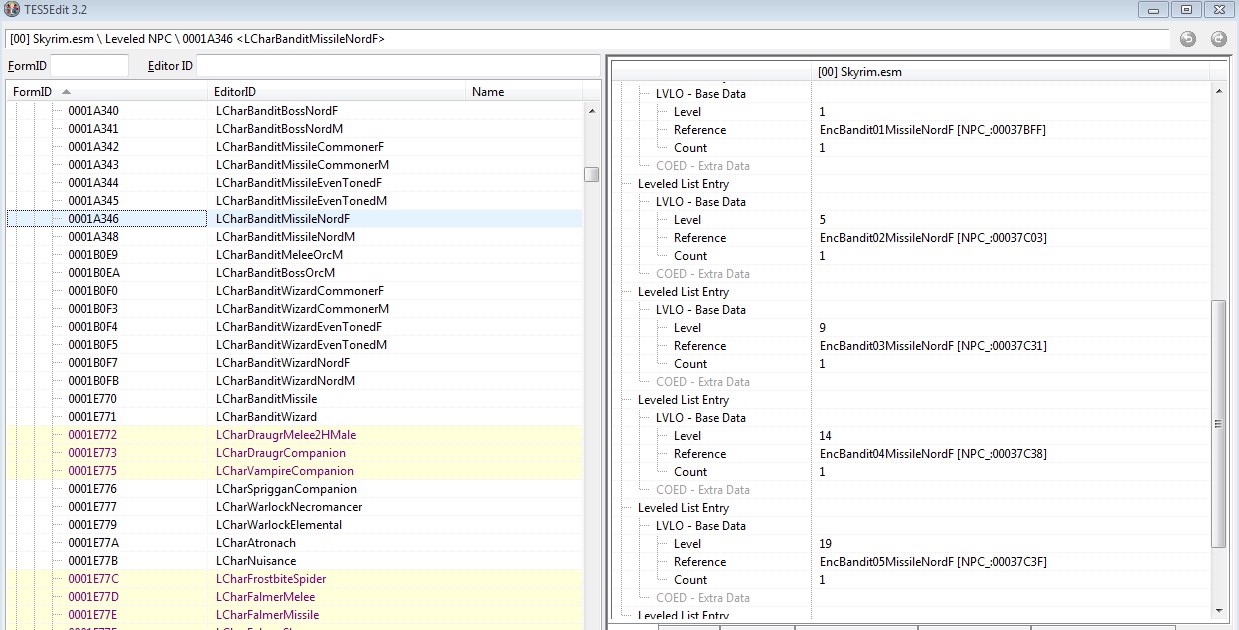The width and height of the screenshot is (1239, 630).
Task: Focus the Editor ID search input field
Action: tap(397, 66)
